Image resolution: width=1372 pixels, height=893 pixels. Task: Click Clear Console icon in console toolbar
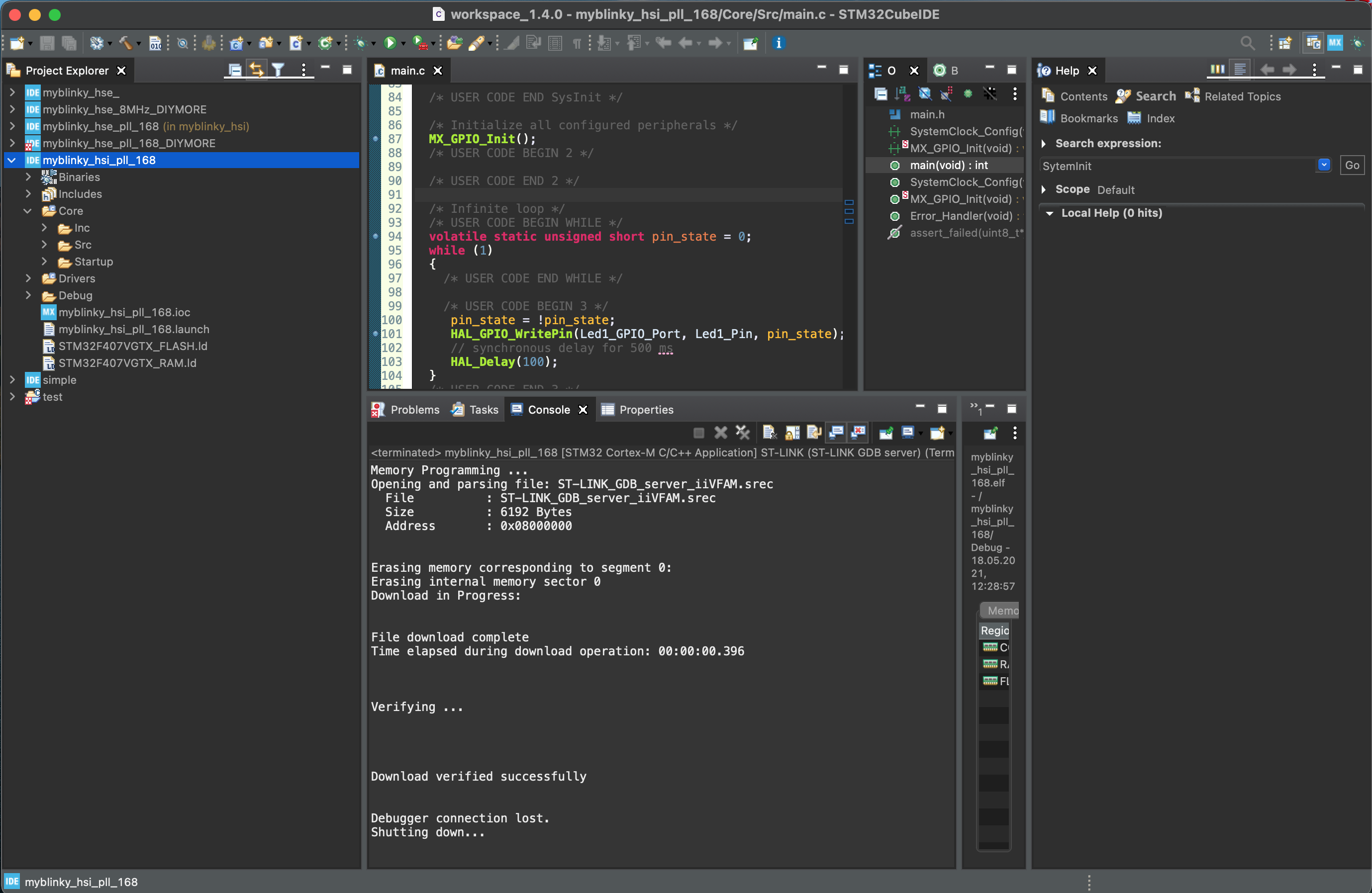(769, 432)
